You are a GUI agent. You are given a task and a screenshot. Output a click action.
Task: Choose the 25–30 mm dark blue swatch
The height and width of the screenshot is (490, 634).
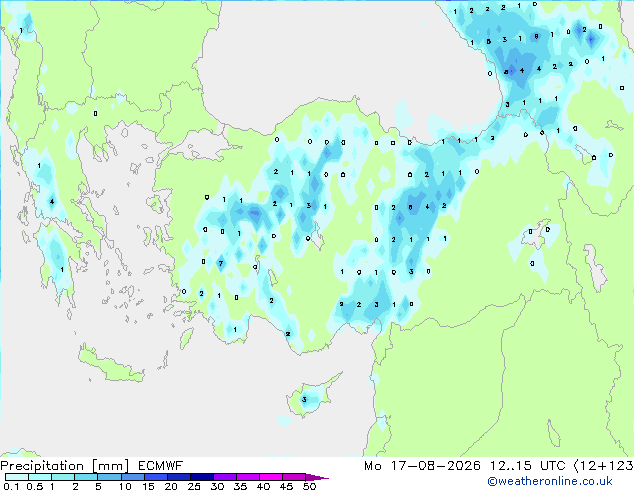click(202, 477)
